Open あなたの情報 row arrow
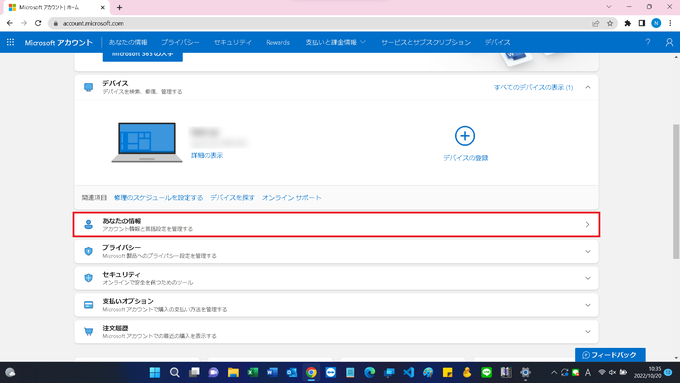The image size is (680, 383). click(x=588, y=224)
